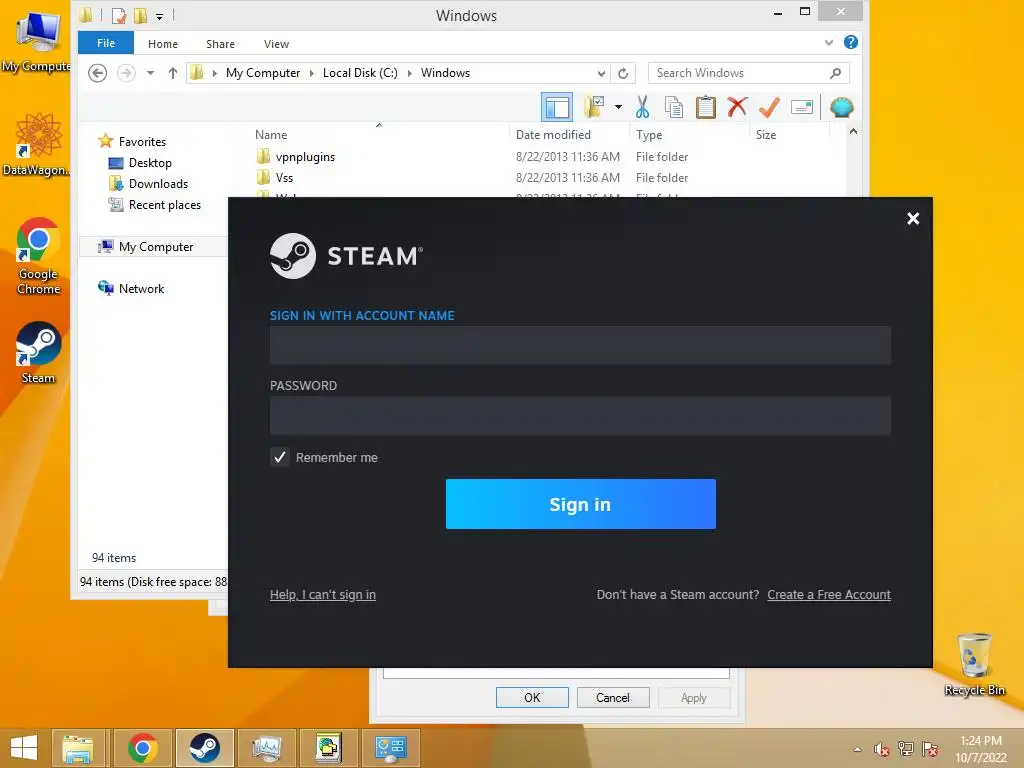Open My Computer desktop icon
This screenshot has width=1024, height=768.
[37, 40]
